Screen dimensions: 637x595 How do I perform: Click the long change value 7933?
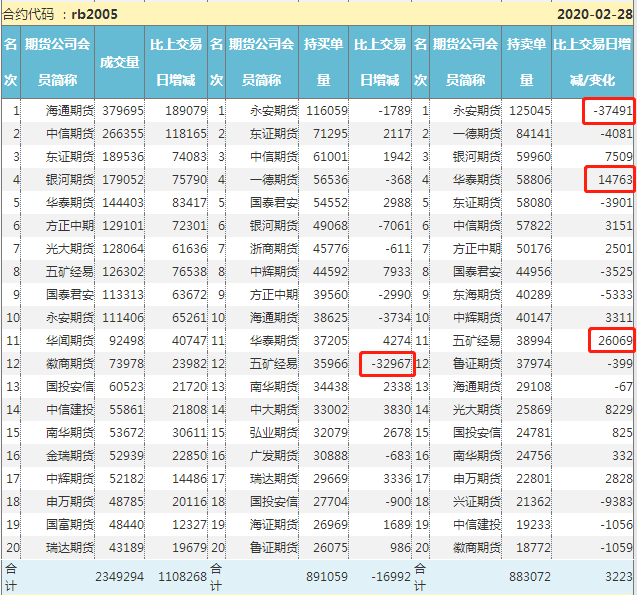point(397,271)
